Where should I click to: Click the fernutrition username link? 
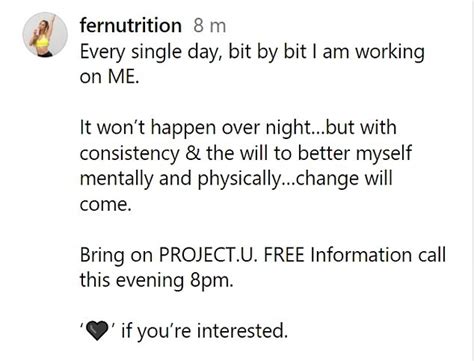131,26
